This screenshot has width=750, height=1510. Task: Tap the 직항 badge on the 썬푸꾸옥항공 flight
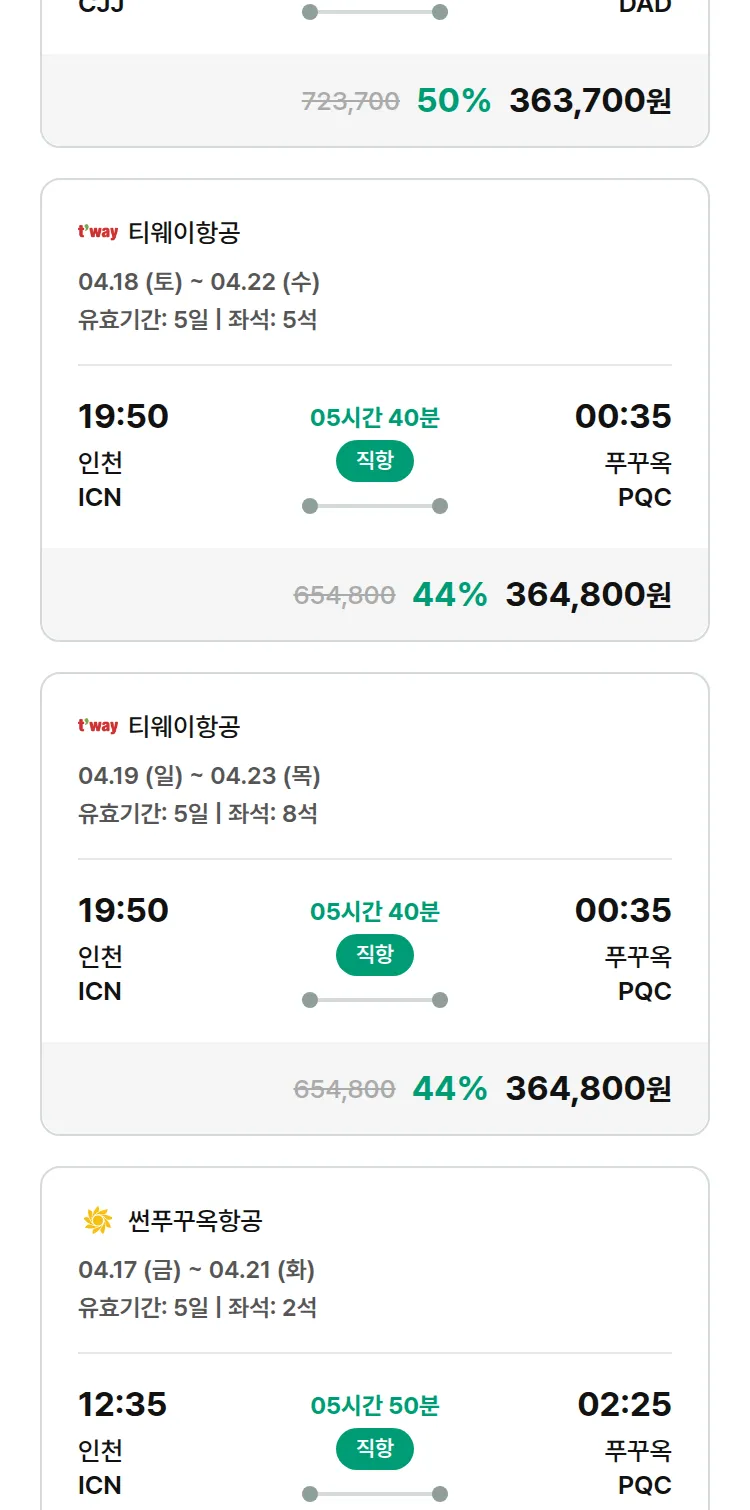374,1449
